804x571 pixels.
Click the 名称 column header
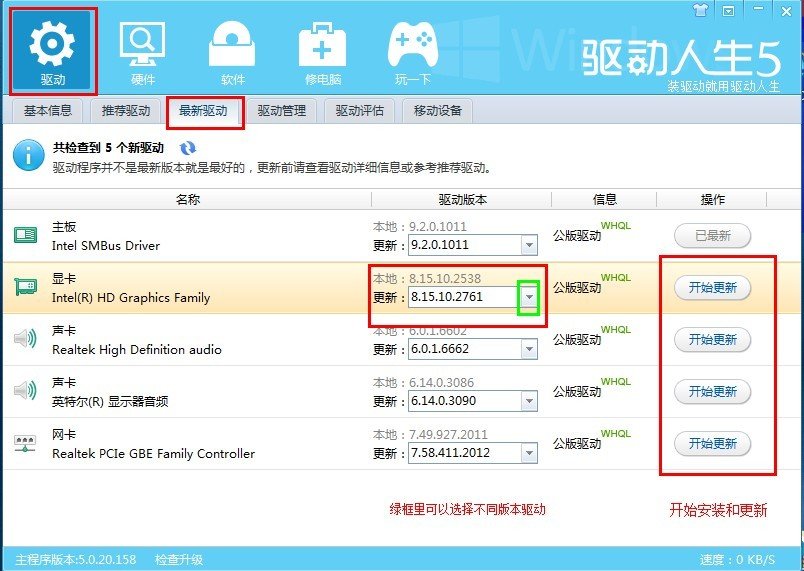tap(188, 199)
